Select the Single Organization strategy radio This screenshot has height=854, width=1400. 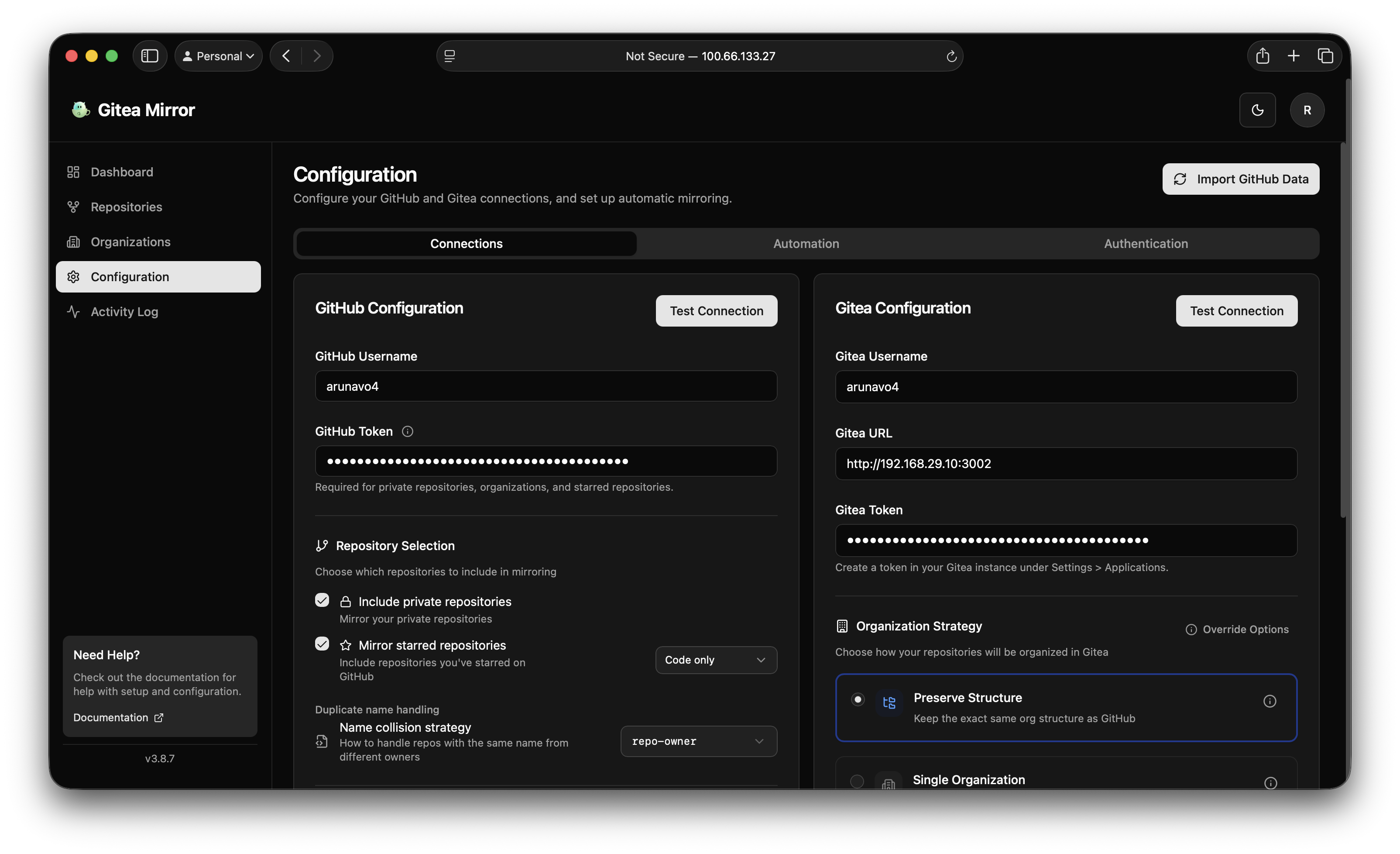[x=858, y=781]
